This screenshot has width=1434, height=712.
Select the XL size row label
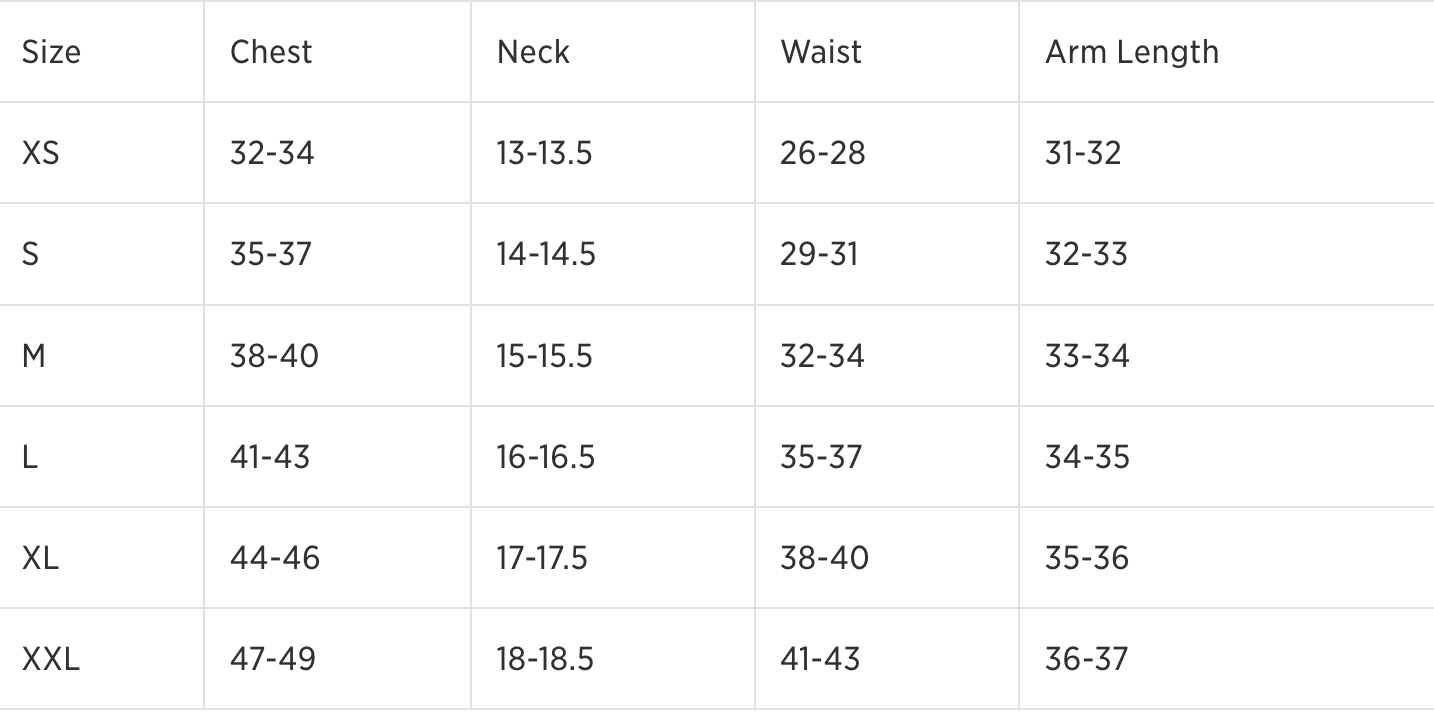click(x=41, y=558)
